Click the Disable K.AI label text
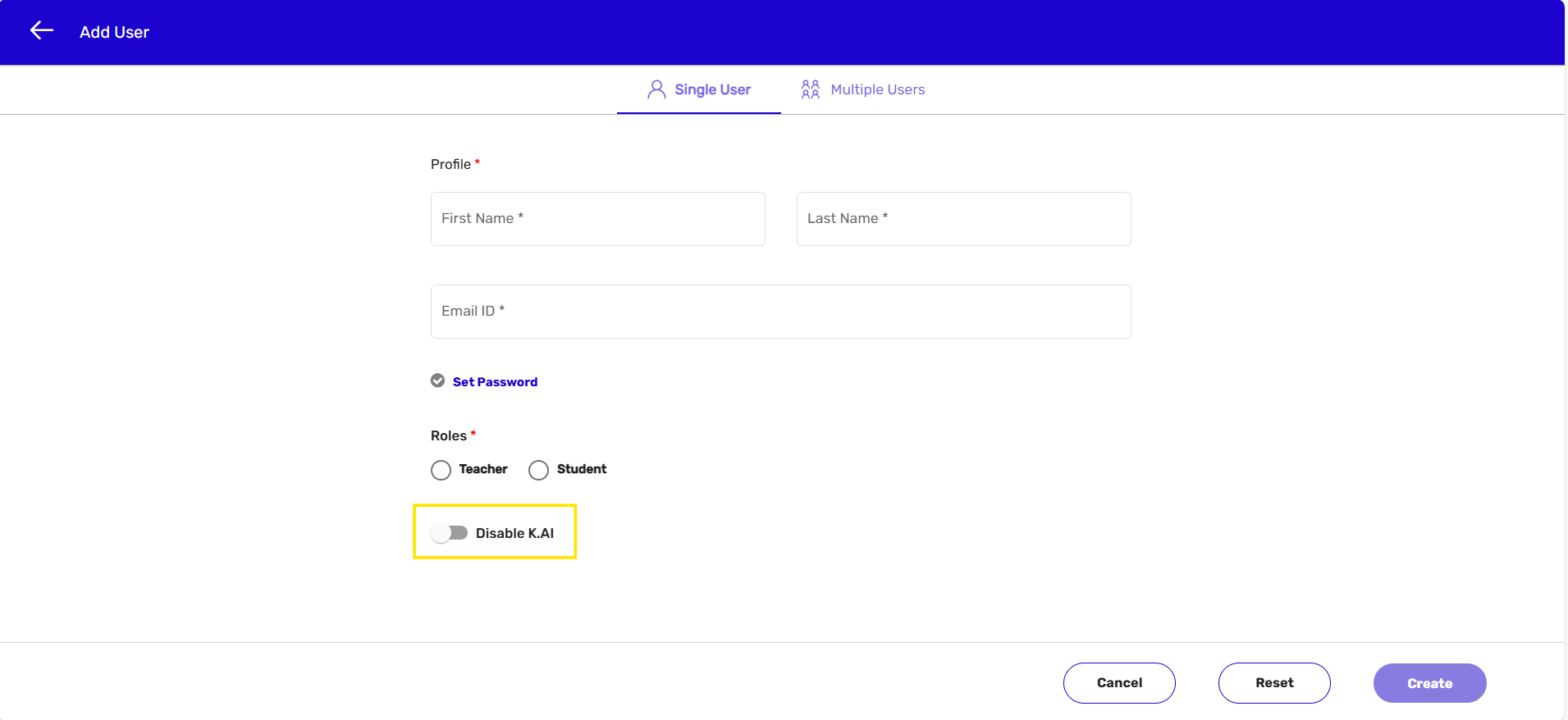The image size is (1568, 720). (514, 533)
